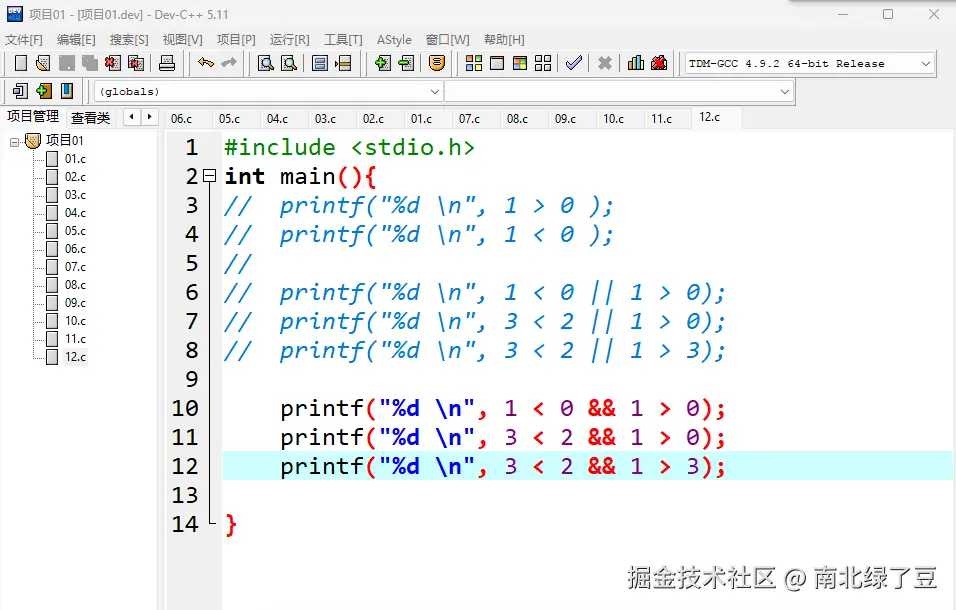Open the 工具[T] menu
The width and height of the screenshot is (956, 610).
(343, 40)
